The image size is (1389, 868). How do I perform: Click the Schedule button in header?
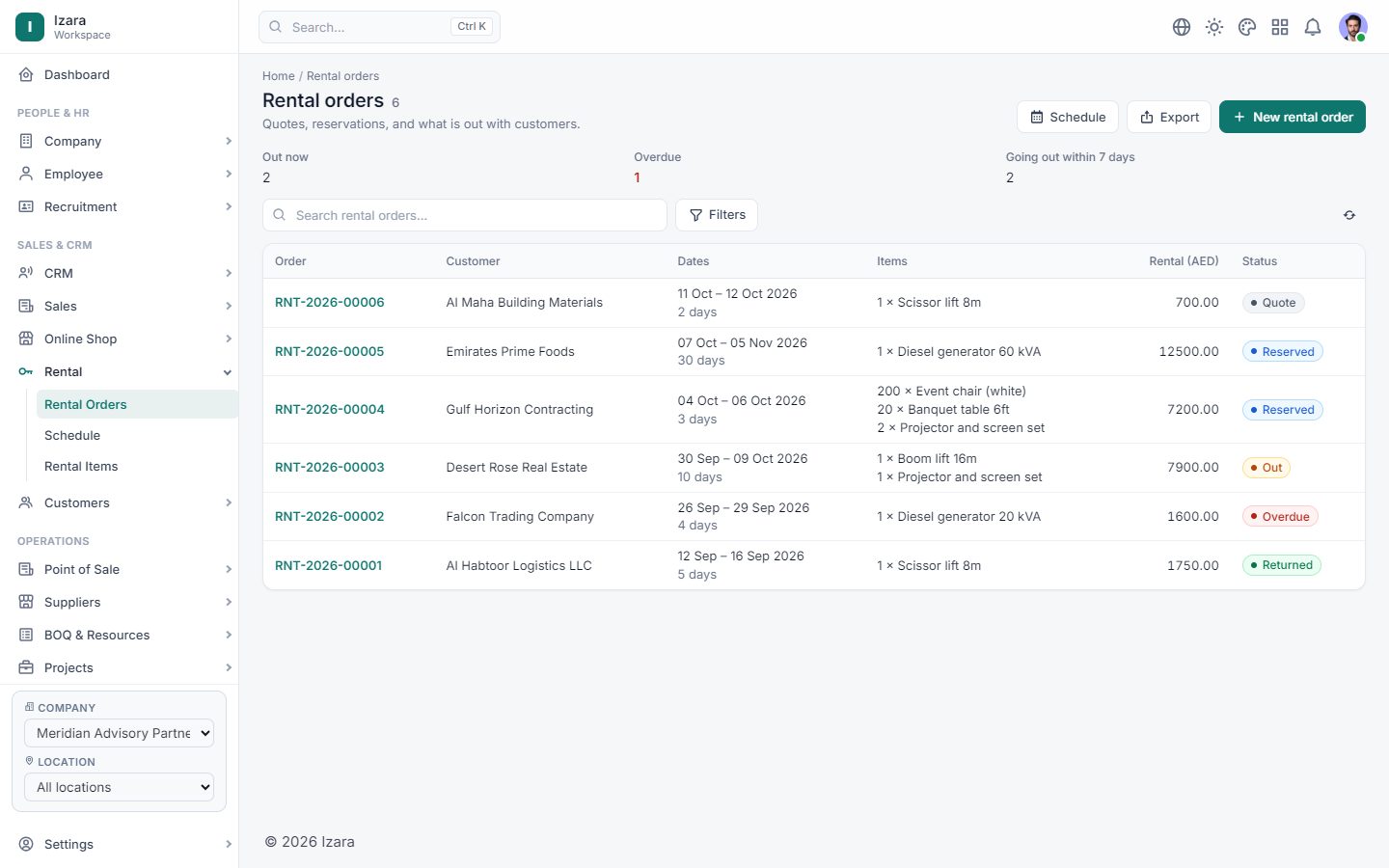click(x=1068, y=117)
